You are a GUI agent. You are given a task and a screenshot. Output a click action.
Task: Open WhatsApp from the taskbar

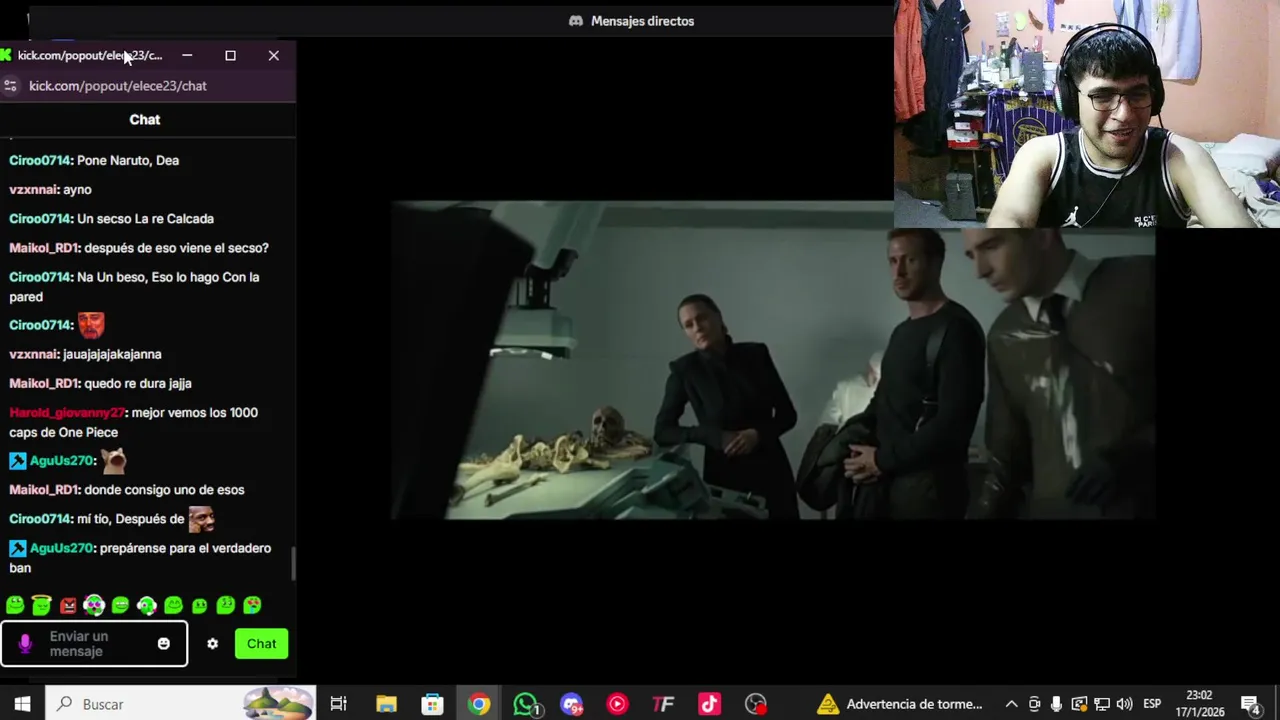point(526,704)
